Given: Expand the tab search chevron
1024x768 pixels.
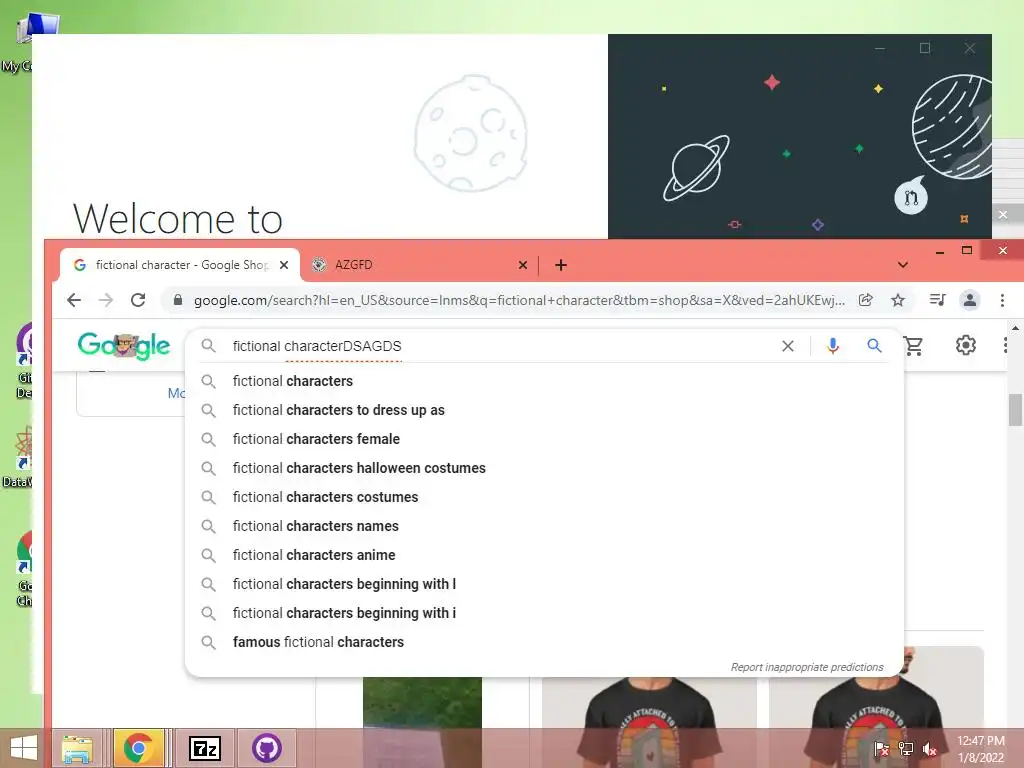Looking at the screenshot, I should (x=903, y=265).
